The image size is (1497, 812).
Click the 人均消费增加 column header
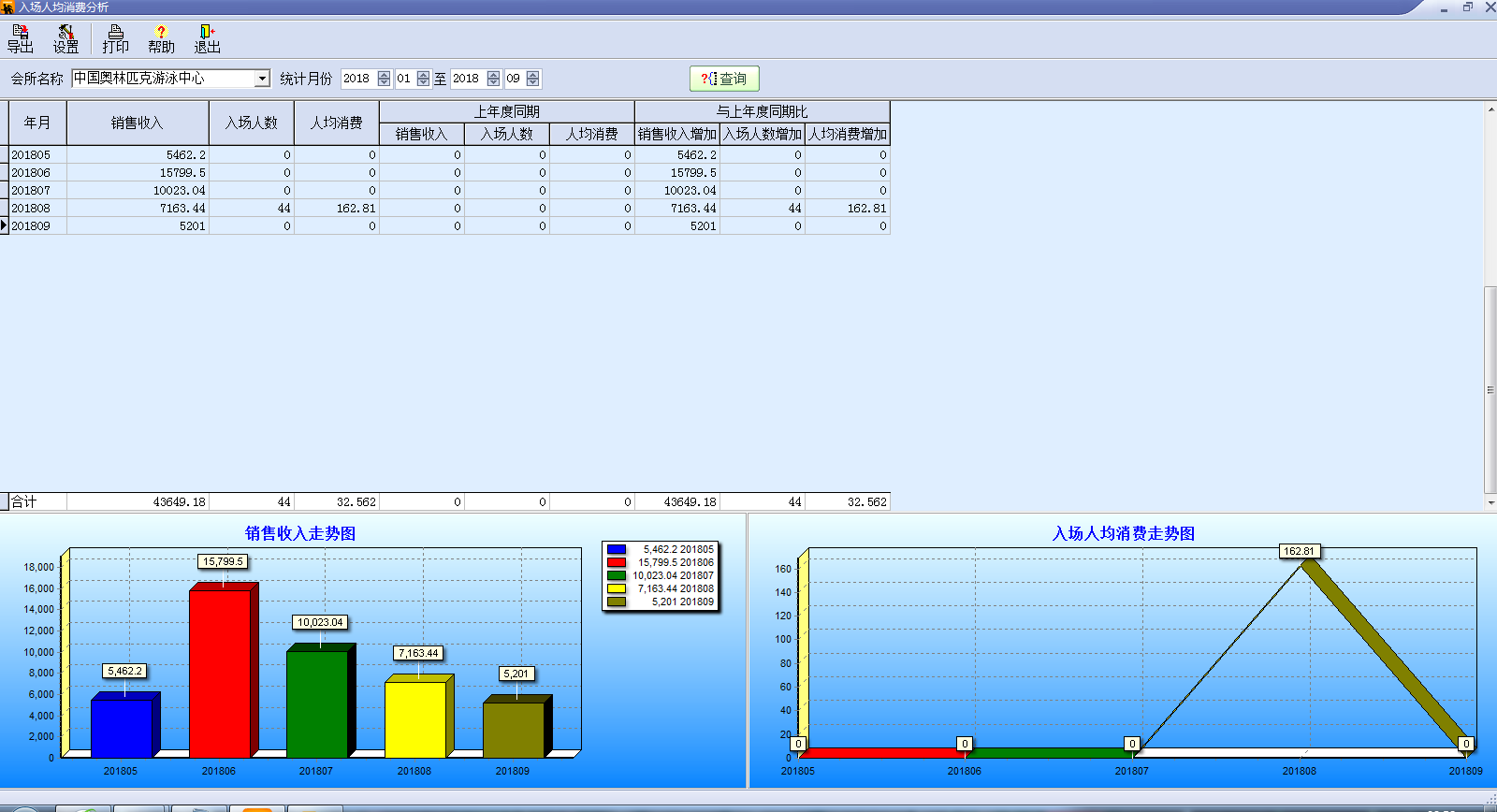click(x=848, y=134)
